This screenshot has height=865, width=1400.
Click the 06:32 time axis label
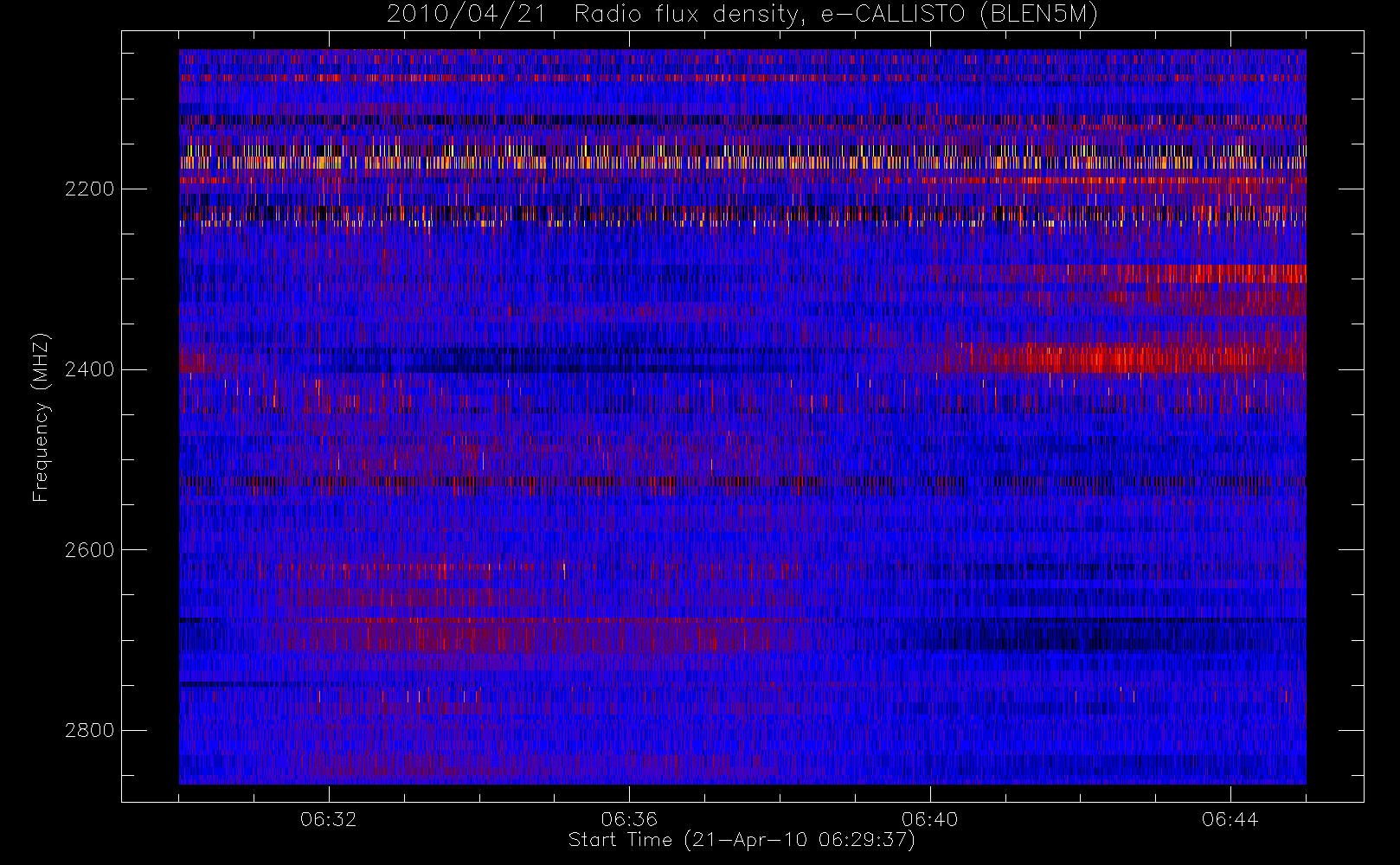[x=329, y=819]
